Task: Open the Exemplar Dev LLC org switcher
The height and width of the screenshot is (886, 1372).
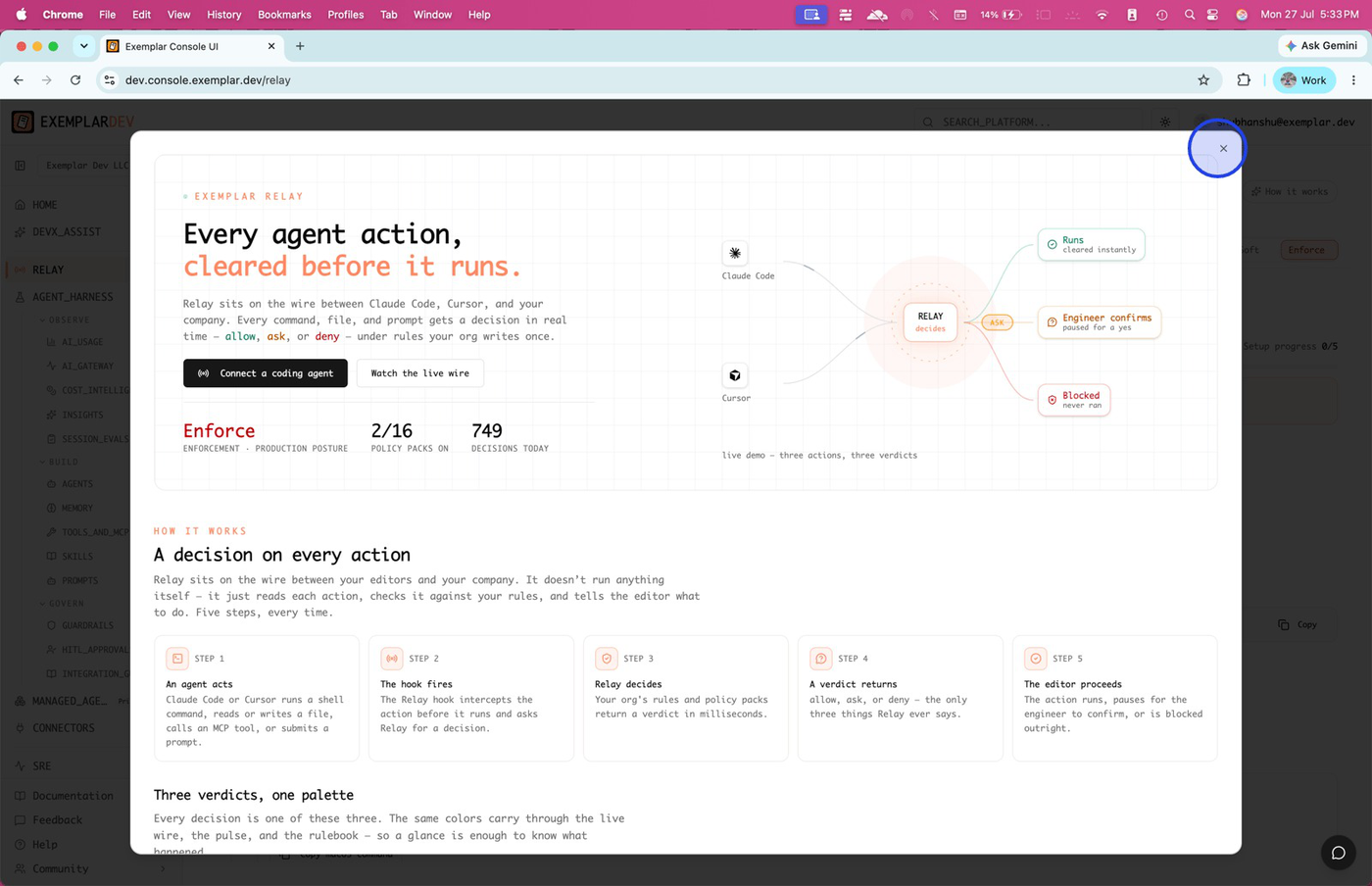Action: tap(86, 166)
